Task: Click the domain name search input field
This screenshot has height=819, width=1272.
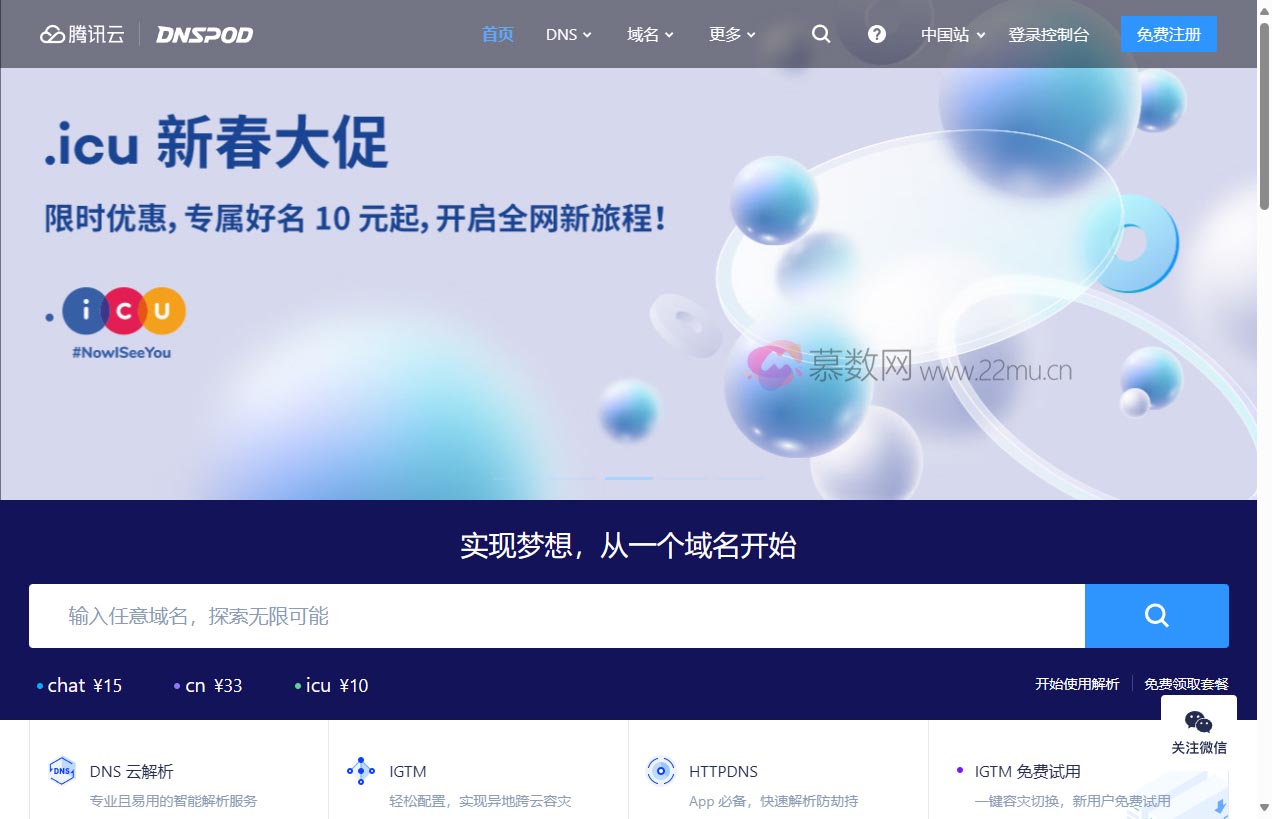Action: [x=556, y=616]
